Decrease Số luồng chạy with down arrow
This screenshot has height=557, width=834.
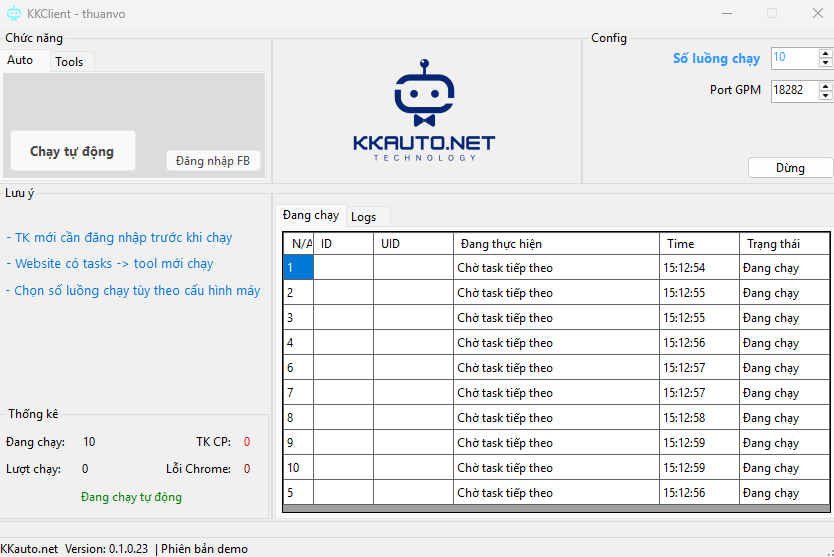(825, 63)
